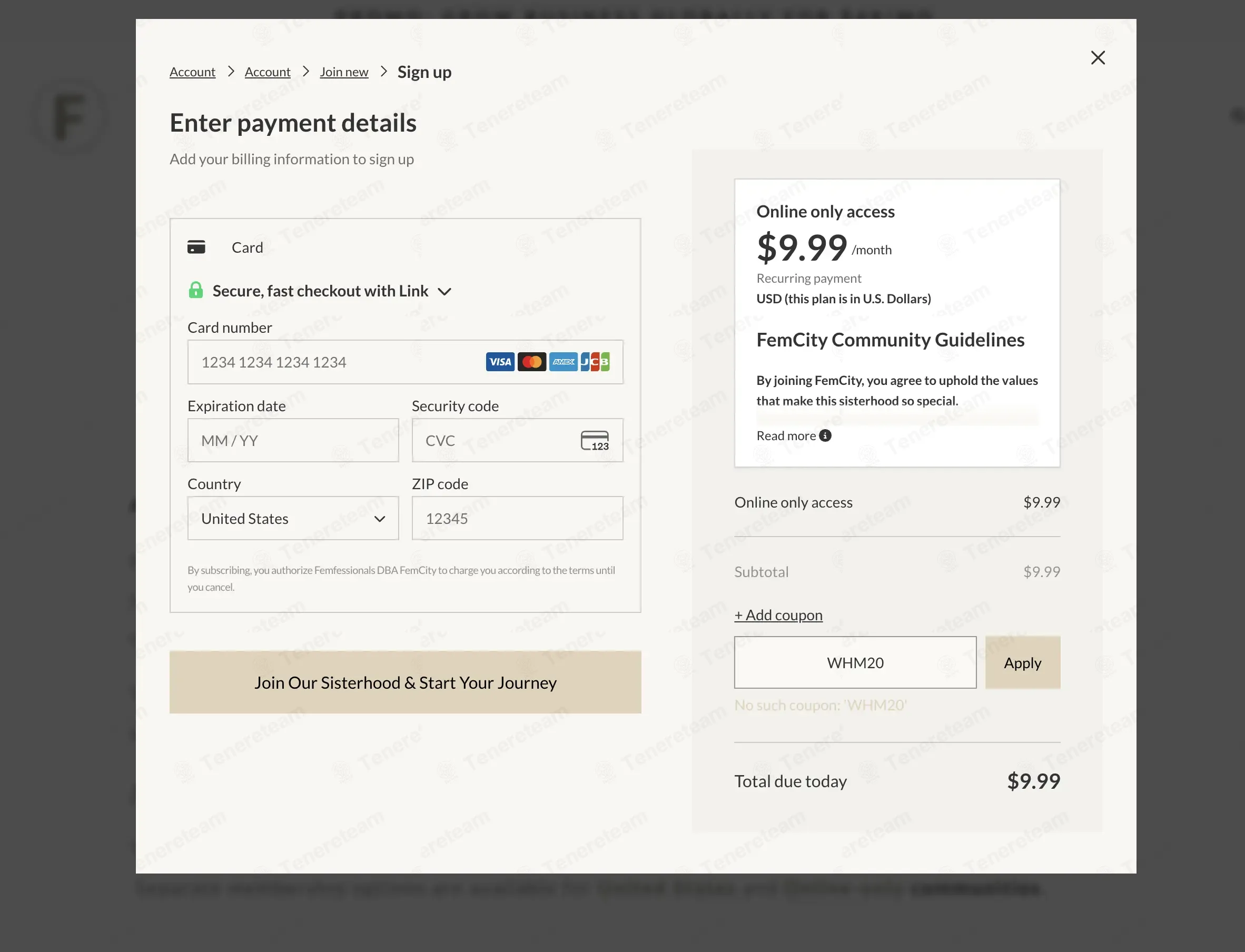Click the "FemCity Community Guidelines" heading
Screen dimensions: 1245x952
click(x=890, y=340)
